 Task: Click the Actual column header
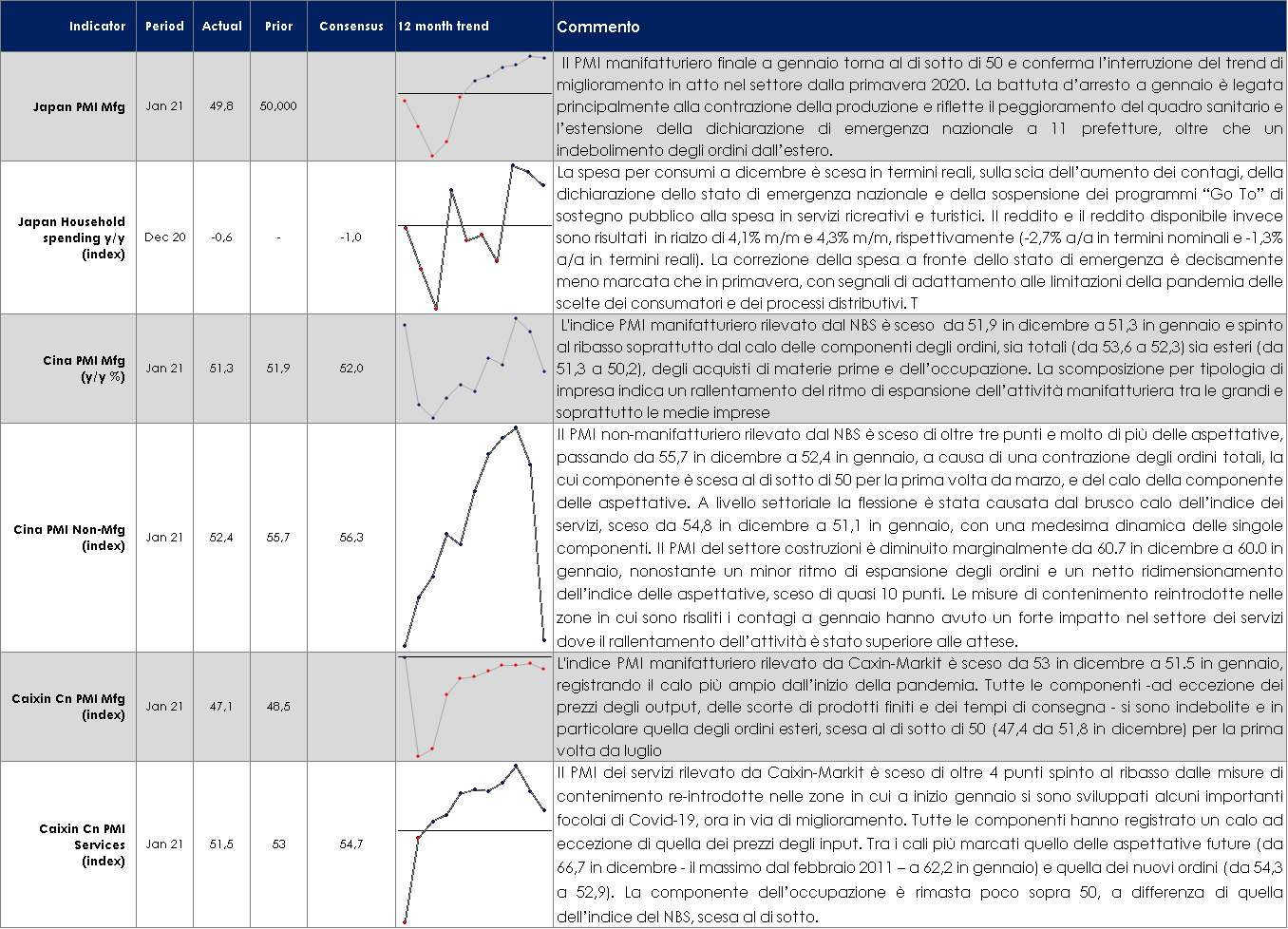(221, 27)
